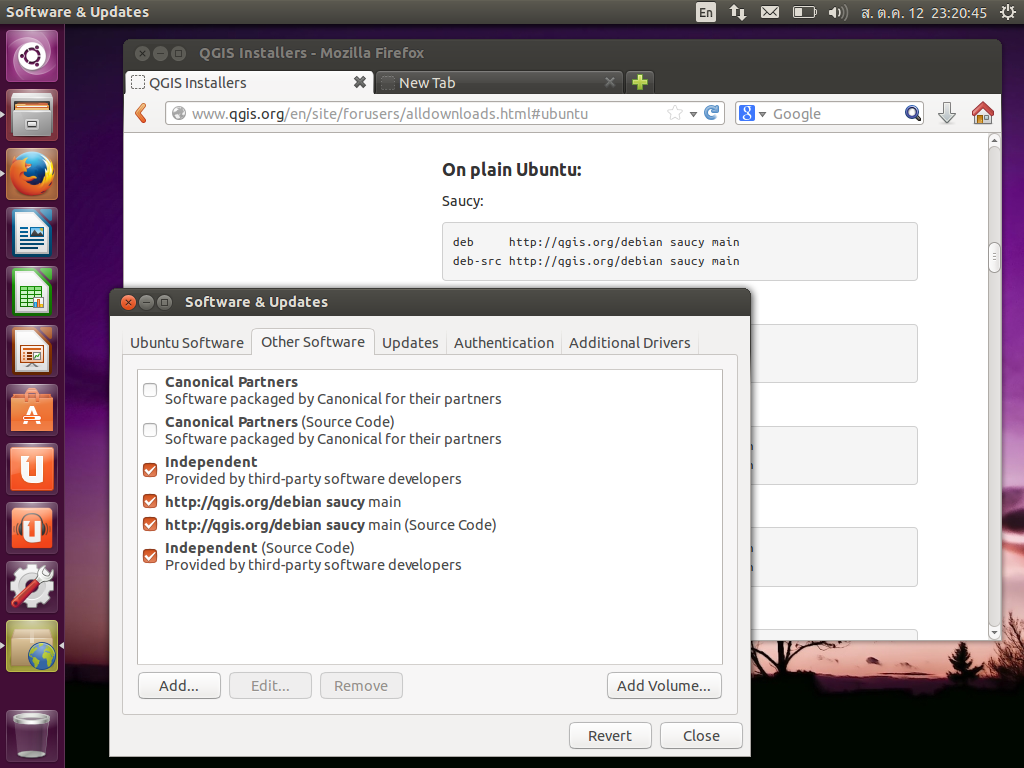The image size is (1024, 768).
Task: Open the system session gear menu
Action: [x=1008, y=12]
